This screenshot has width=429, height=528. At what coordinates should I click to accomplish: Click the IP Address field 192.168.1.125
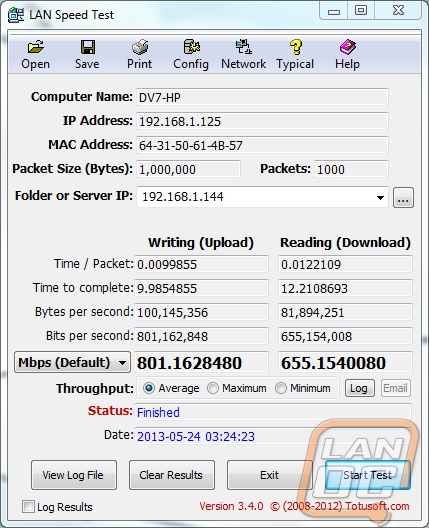(262, 121)
